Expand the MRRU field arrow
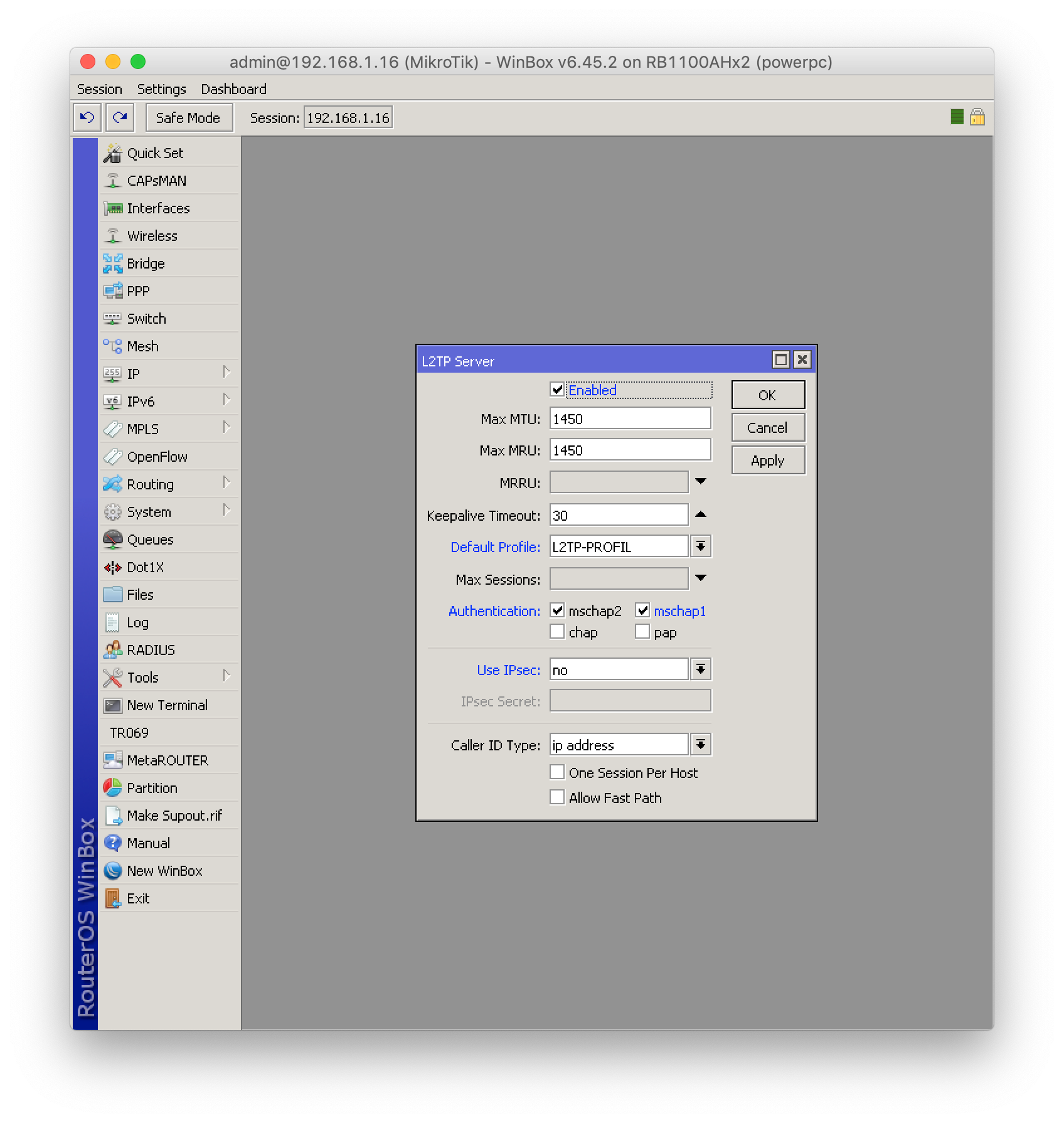Viewport: 1064px width, 1123px height. 701,482
